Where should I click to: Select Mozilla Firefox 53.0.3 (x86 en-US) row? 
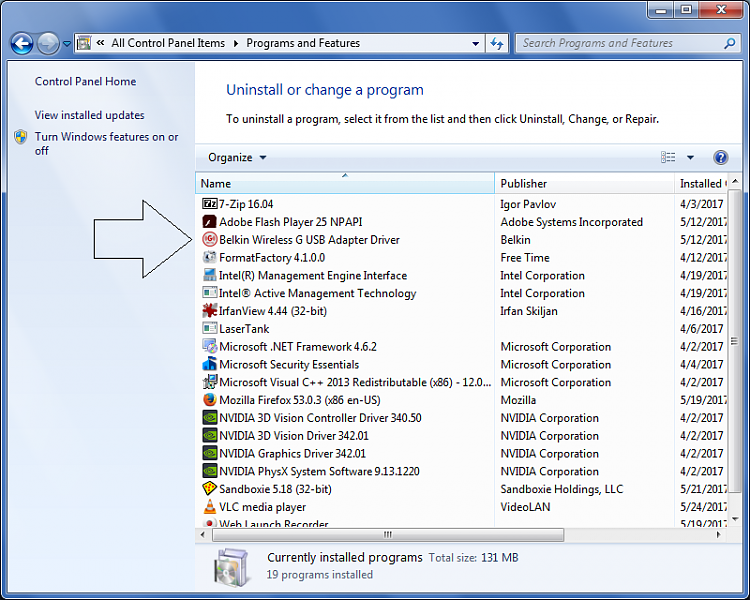coord(462,400)
